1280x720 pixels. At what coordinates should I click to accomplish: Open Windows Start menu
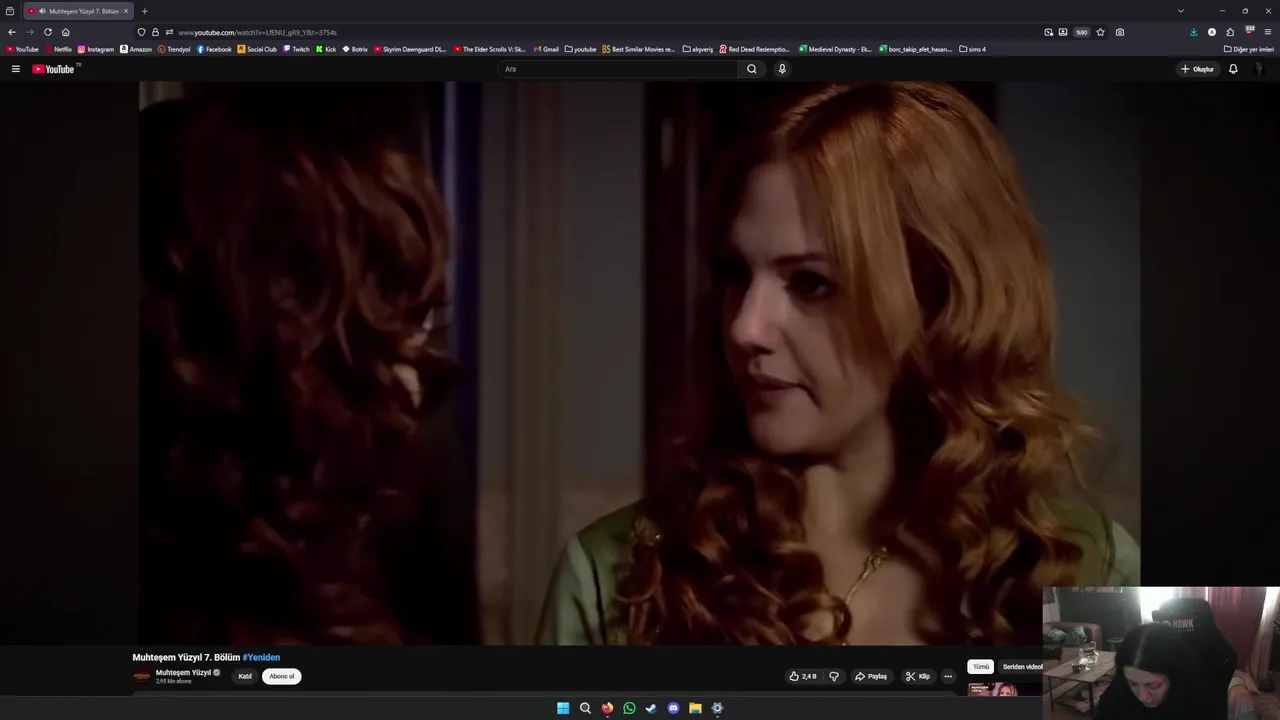click(563, 708)
